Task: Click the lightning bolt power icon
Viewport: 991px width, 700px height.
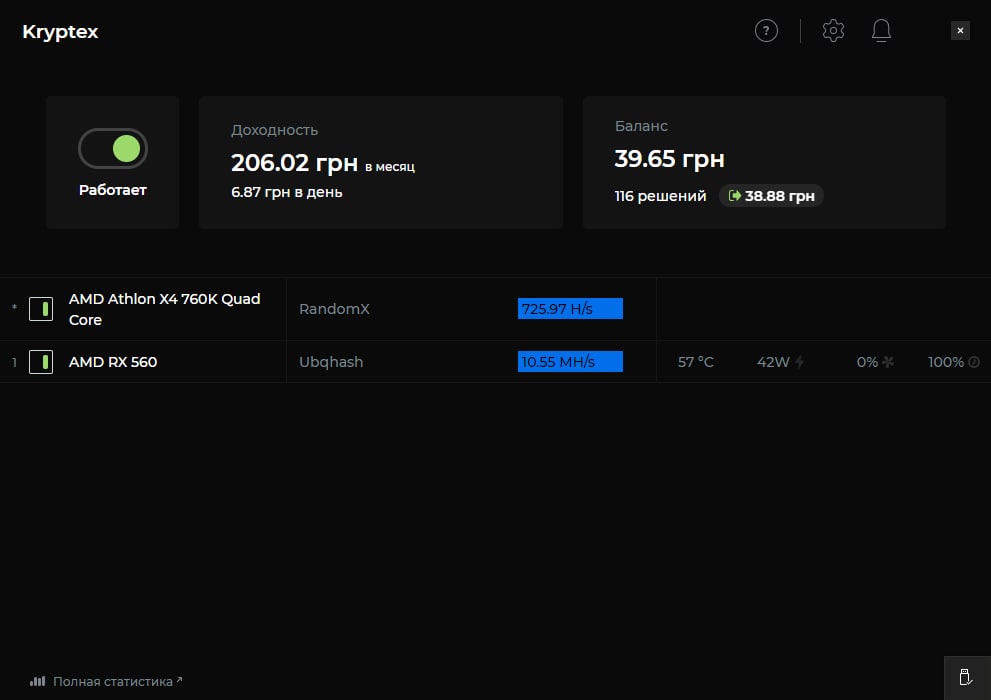Action: [x=799, y=362]
